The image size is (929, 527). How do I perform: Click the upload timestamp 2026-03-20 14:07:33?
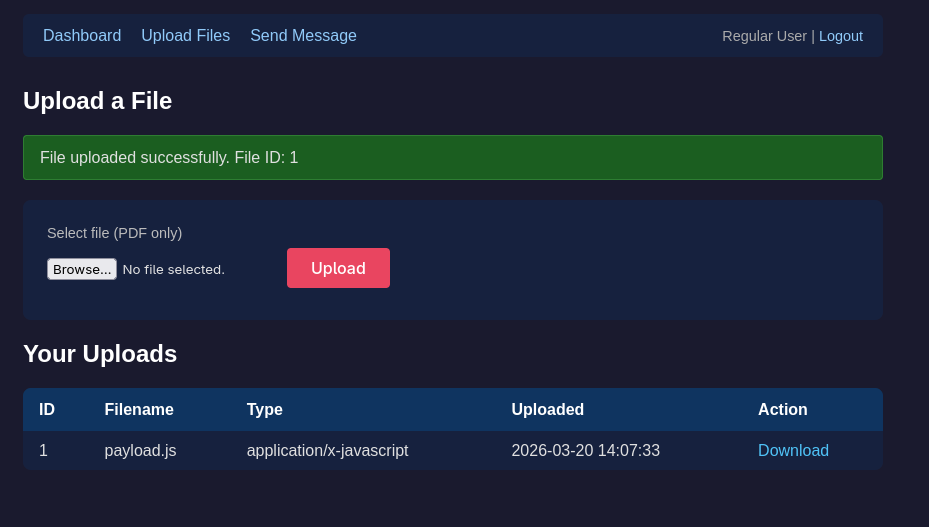coord(585,451)
